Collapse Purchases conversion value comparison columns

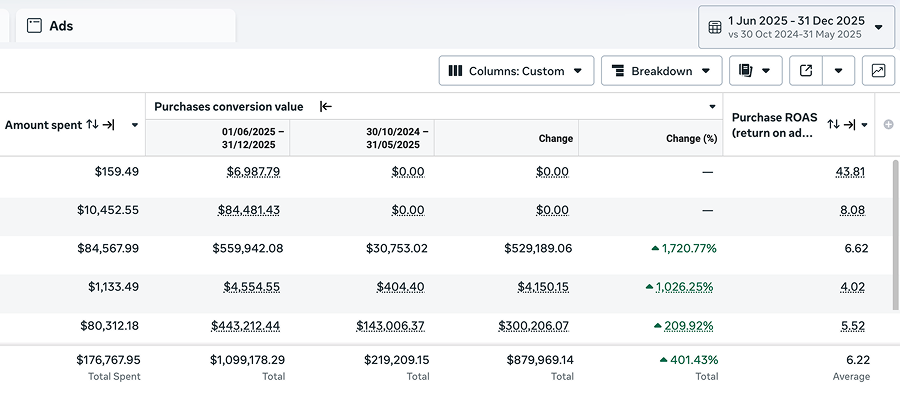pos(325,106)
